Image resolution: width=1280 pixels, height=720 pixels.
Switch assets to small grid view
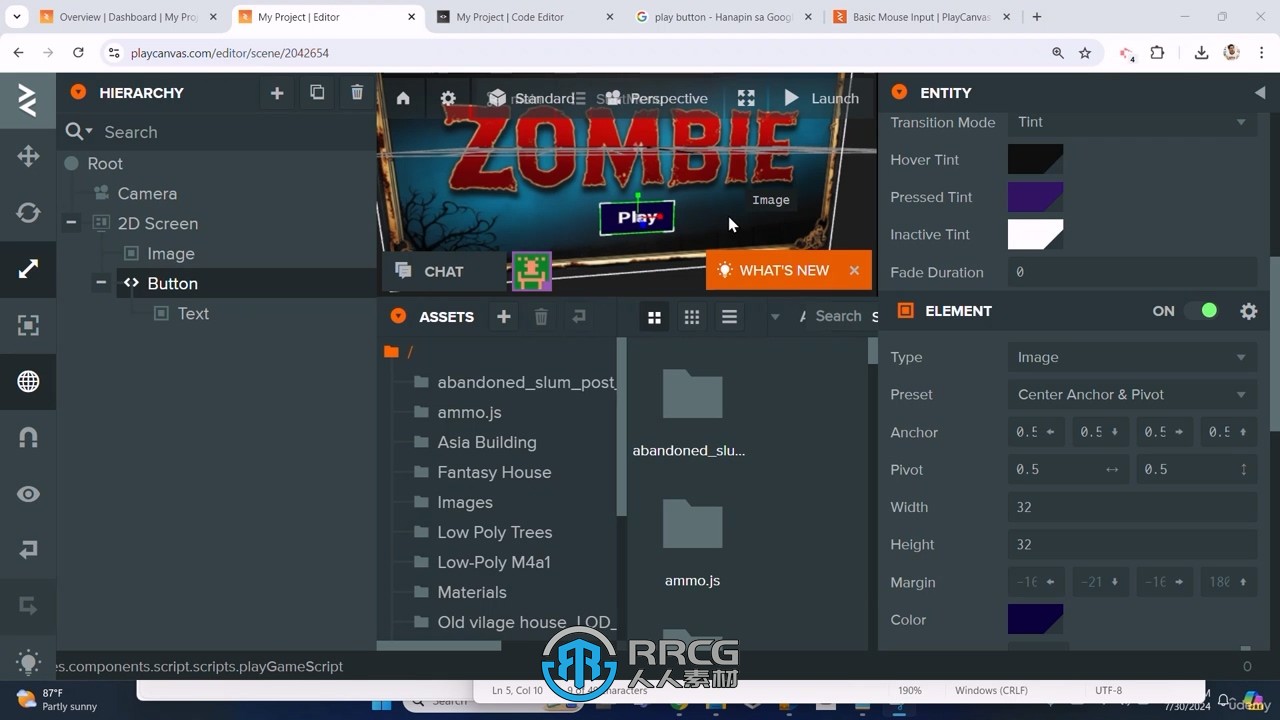tap(692, 317)
